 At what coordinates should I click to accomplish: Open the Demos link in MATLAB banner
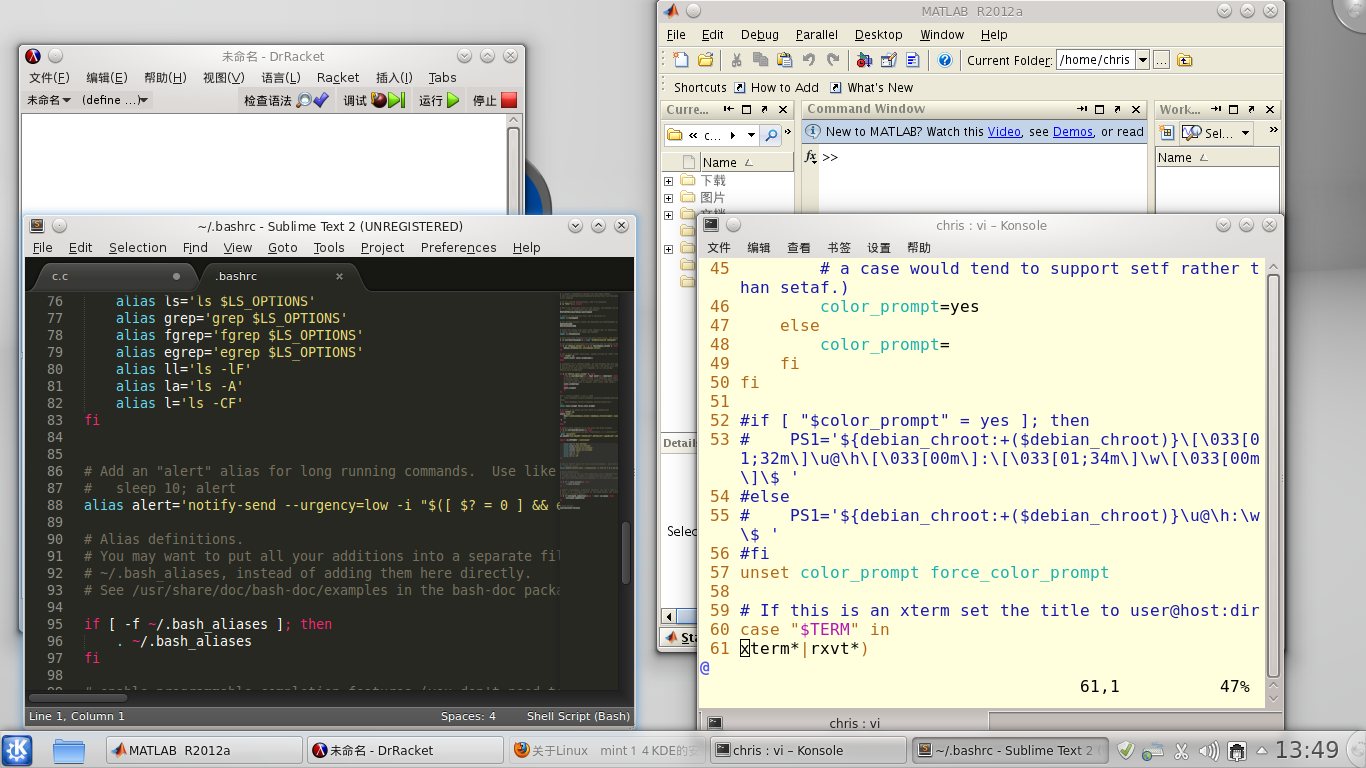[1073, 132]
